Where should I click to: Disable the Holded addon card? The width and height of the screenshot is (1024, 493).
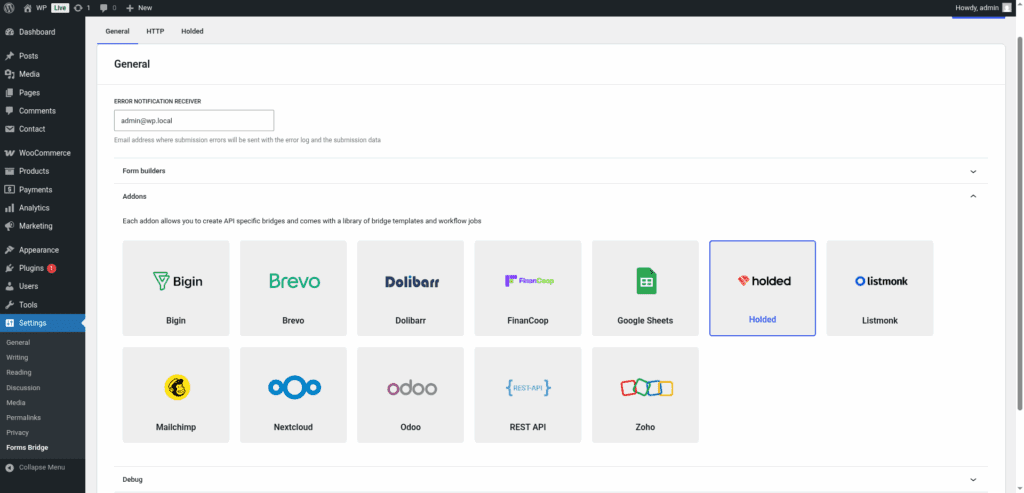coord(762,288)
